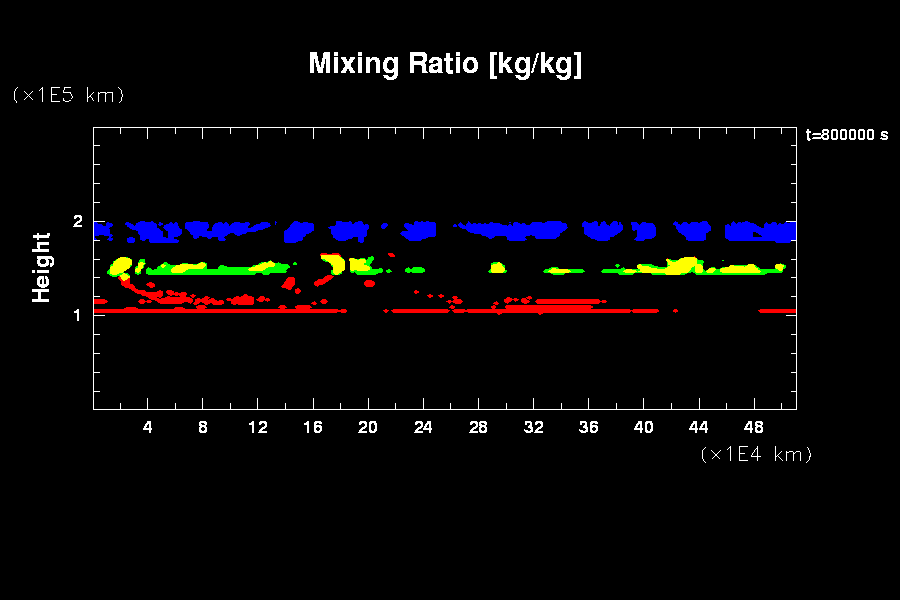Click x-axis tick label "32"
Screen dimensions: 900x600
click(x=533, y=427)
